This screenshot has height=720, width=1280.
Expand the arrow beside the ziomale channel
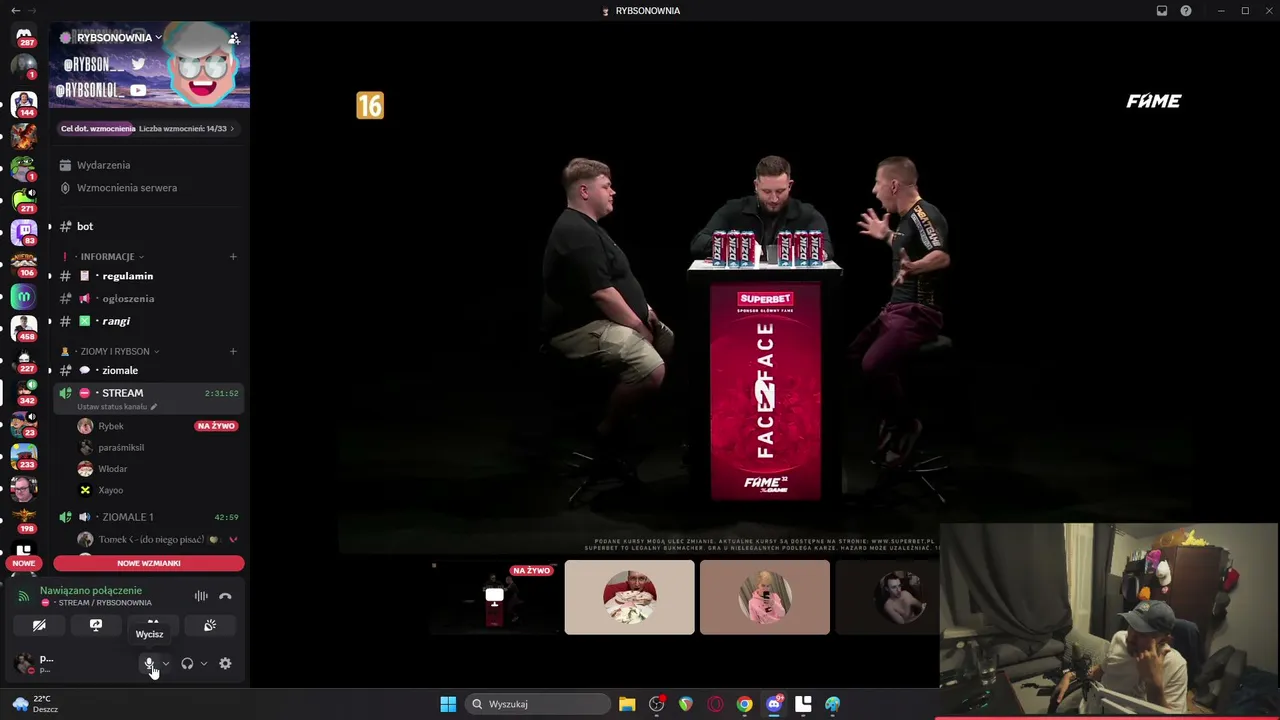[x=50, y=370]
